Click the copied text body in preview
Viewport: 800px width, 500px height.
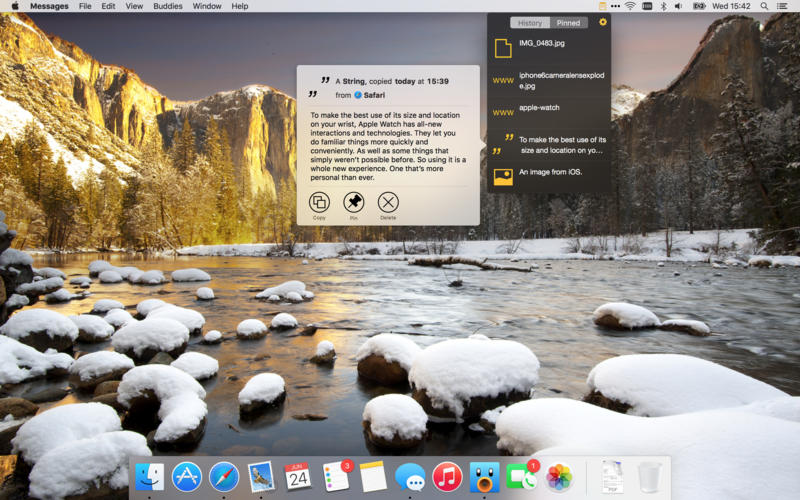pos(388,146)
